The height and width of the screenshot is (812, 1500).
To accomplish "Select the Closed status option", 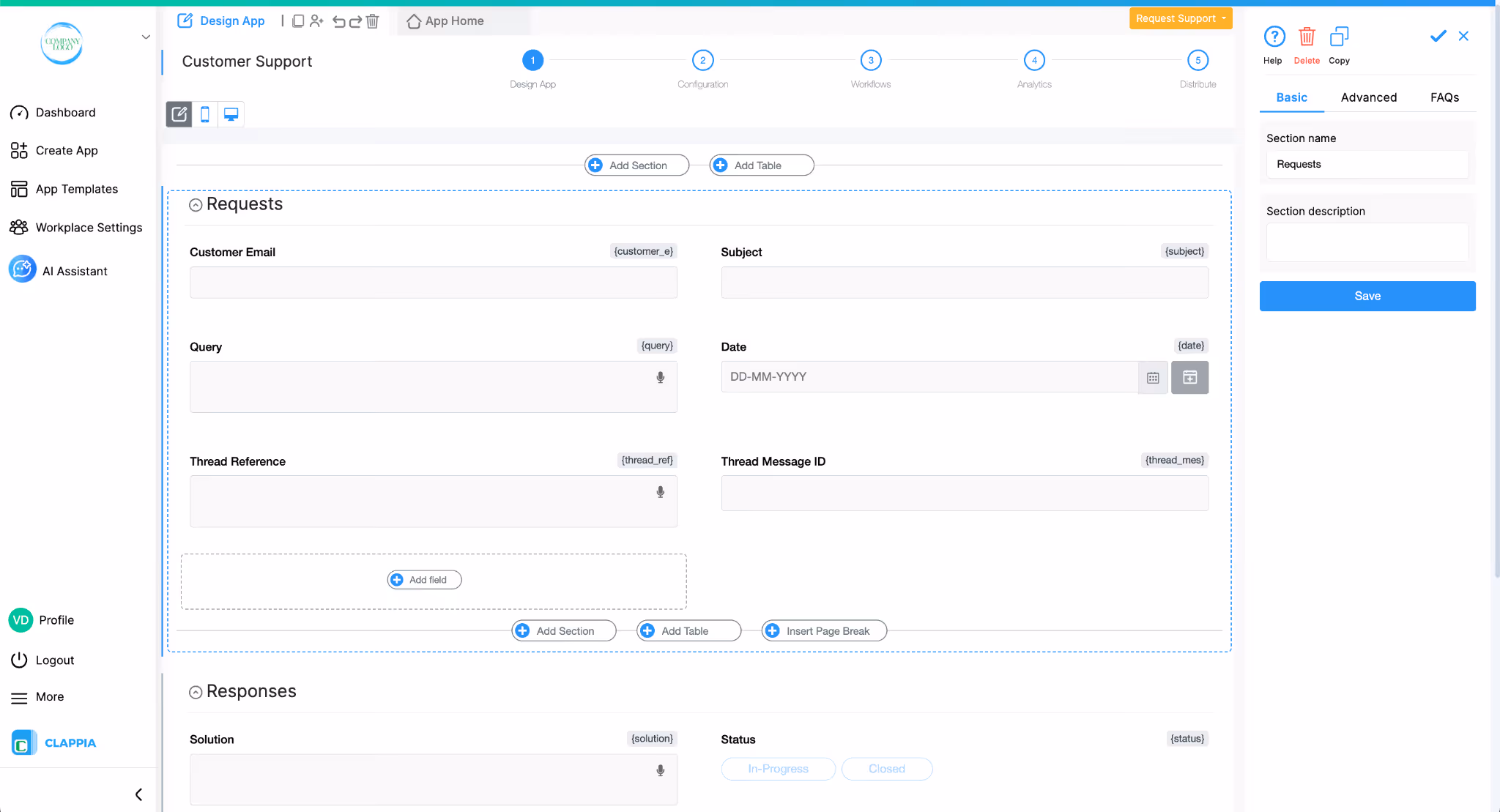I will pyautogui.click(x=886, y=769).
